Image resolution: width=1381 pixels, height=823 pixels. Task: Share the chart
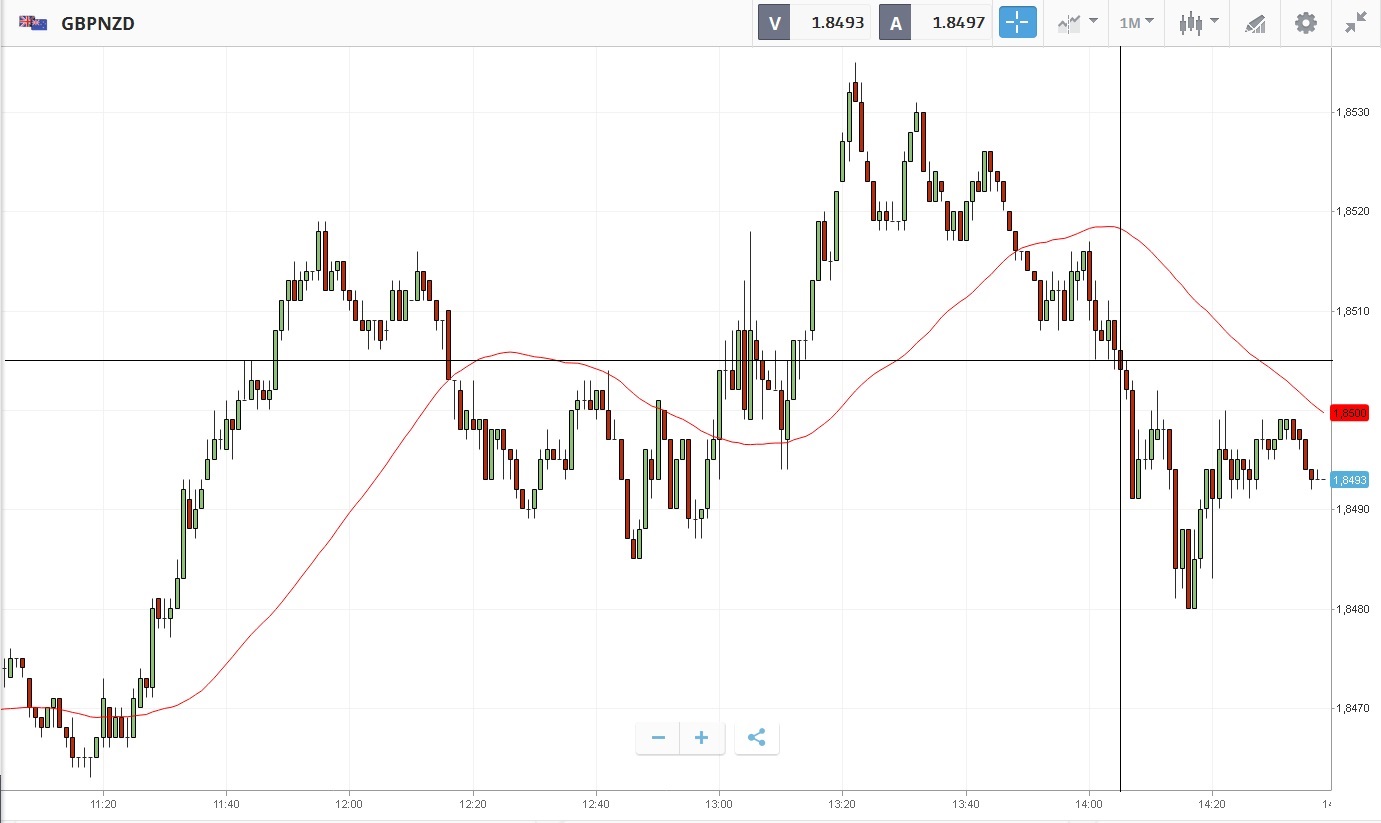pyautogui.click(x=757, y=738)
